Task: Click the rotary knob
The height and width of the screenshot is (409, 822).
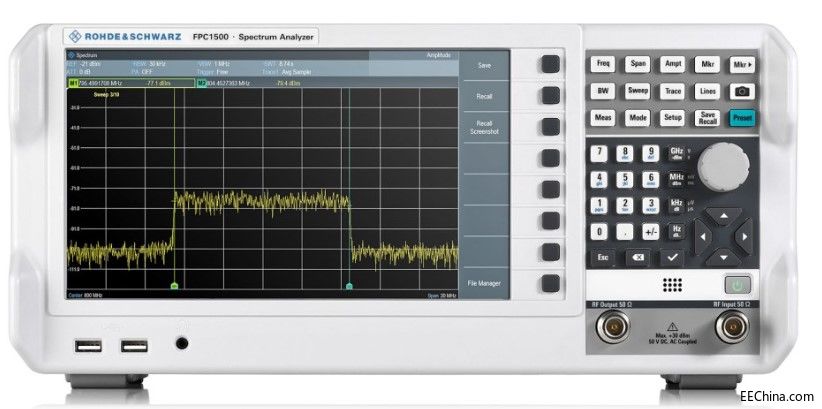Action: pyautogui.click(x=723, y=167)
